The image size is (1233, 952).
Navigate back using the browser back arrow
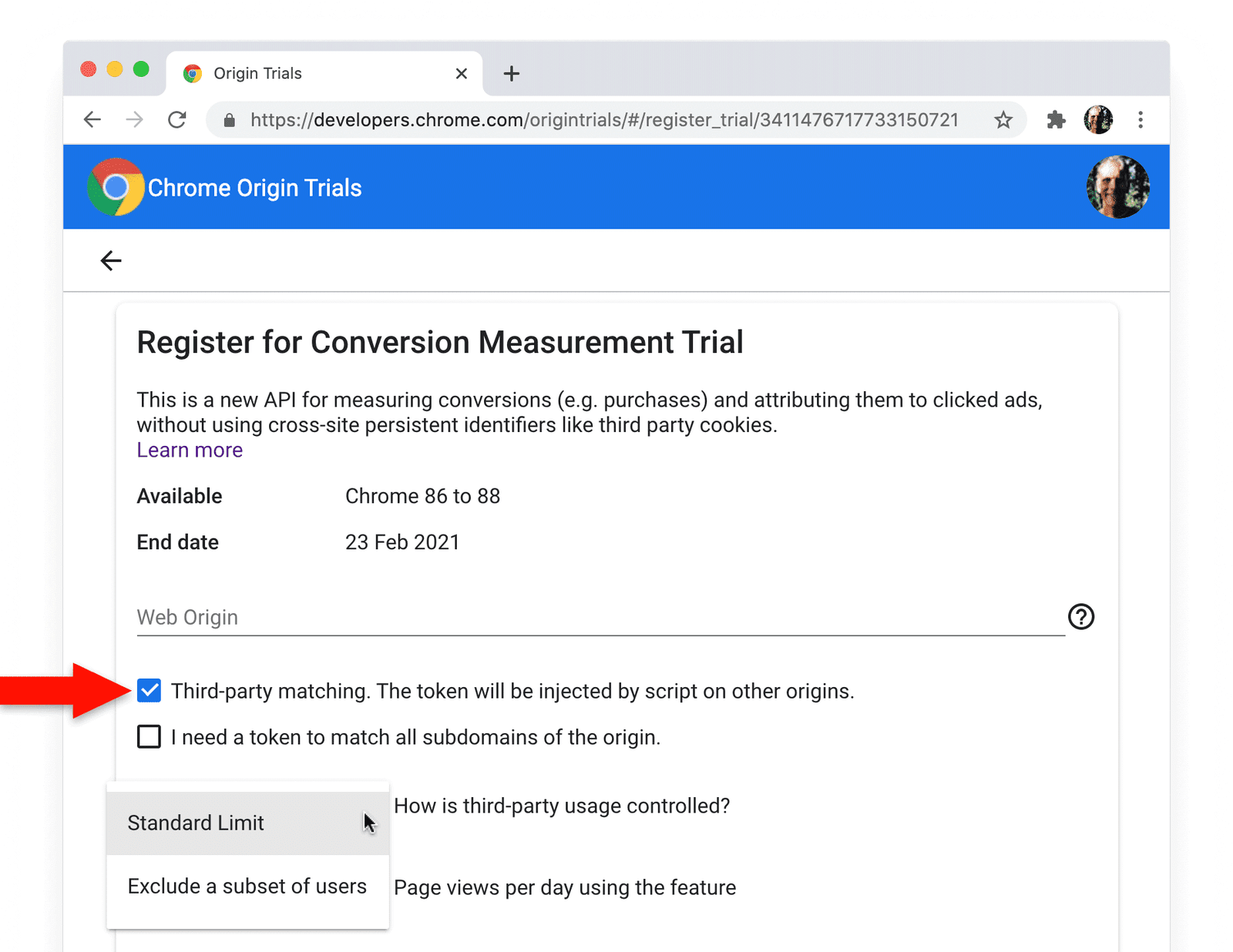[92, 119]
